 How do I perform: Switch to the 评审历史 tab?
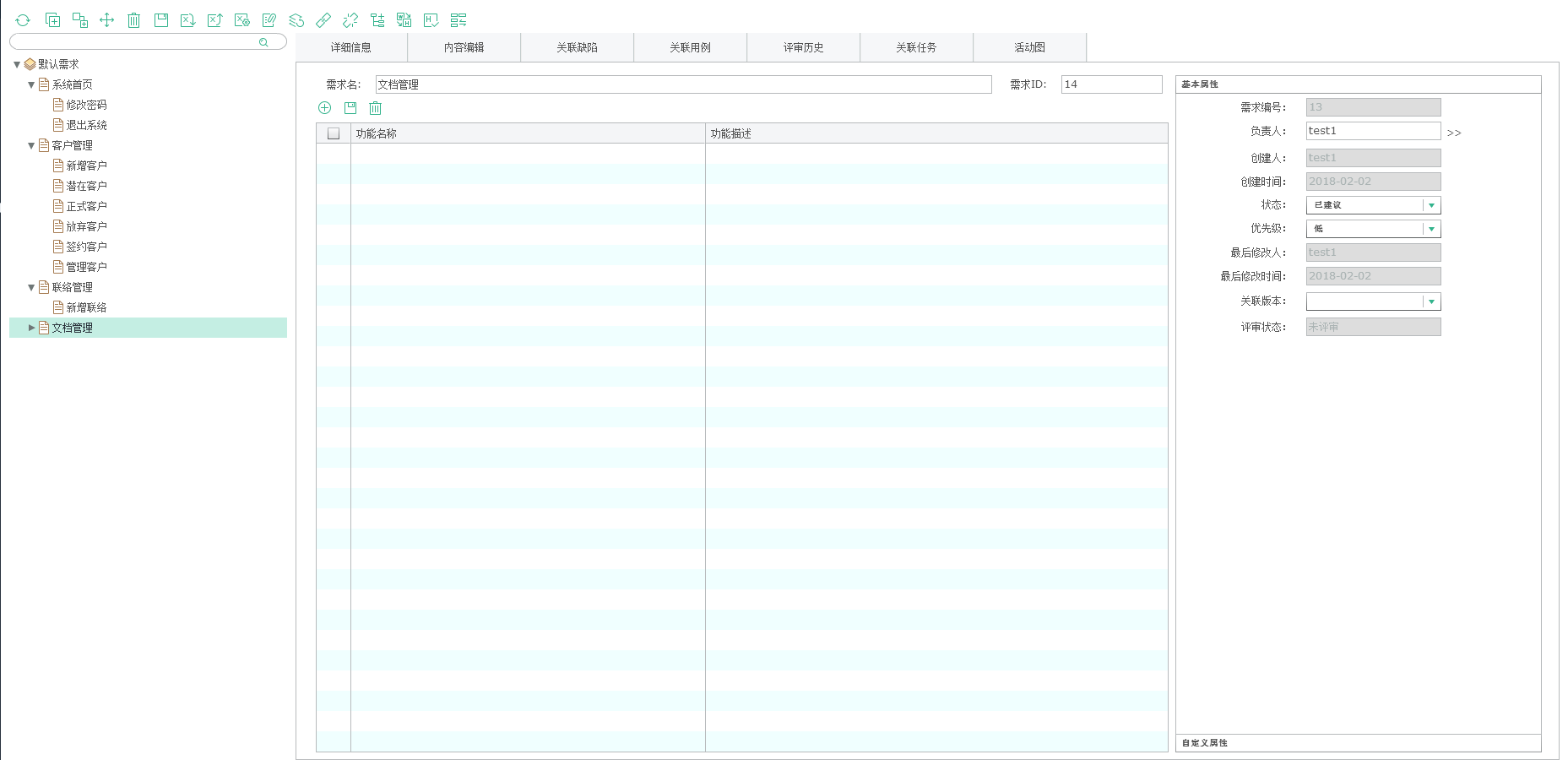803,47
